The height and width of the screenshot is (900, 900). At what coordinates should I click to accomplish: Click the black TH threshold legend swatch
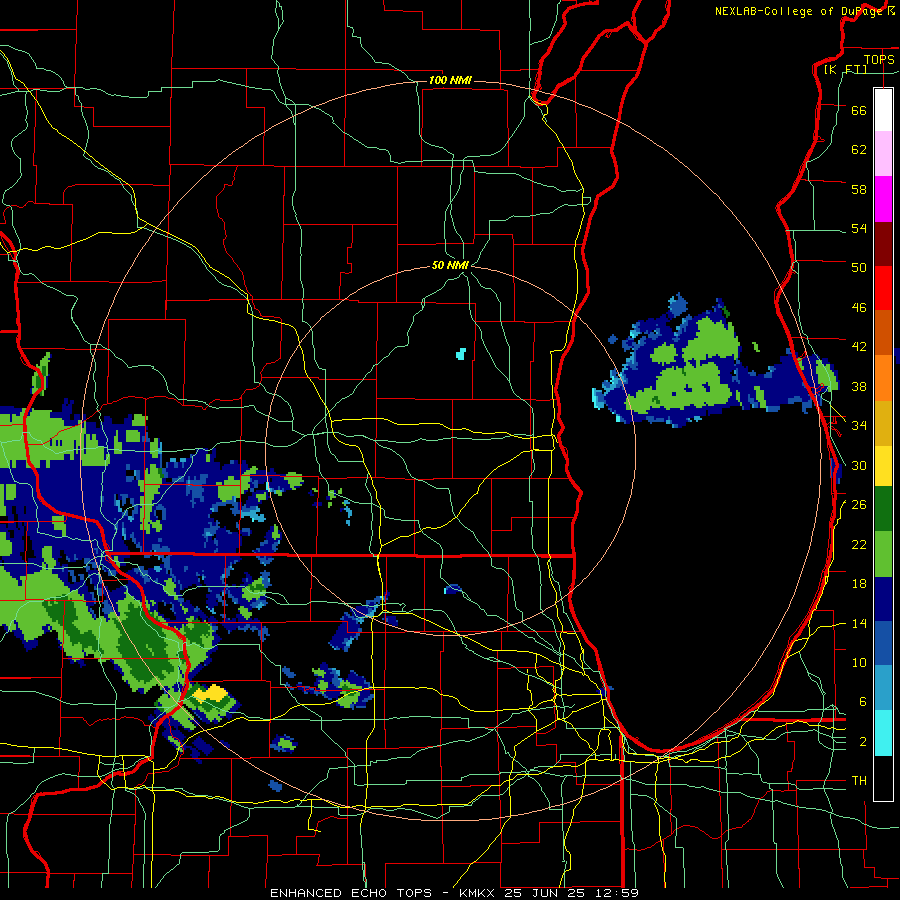point(883,778)
